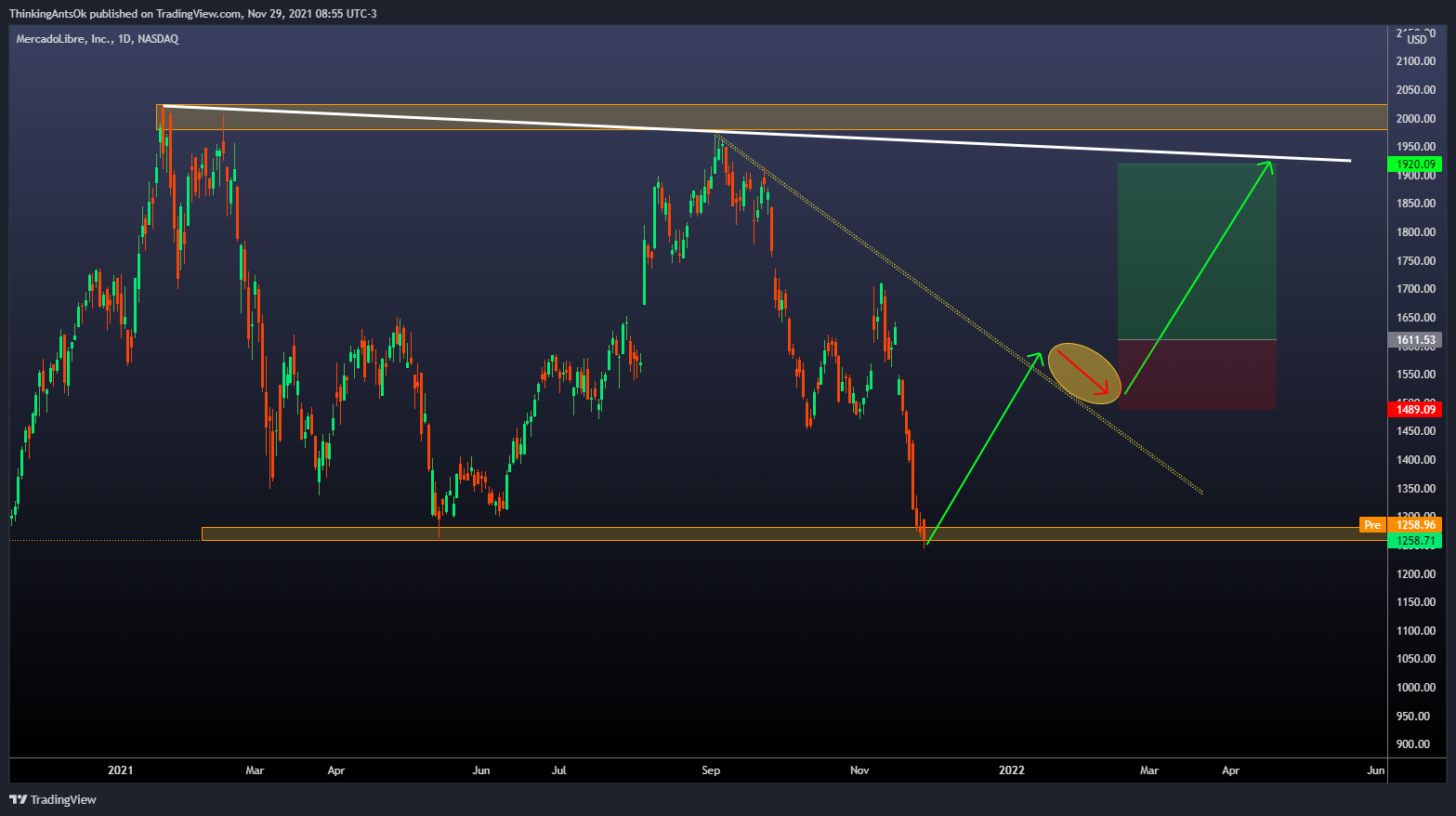Click the 2050.00 price axis label
Image resolution: width=1456 pixels, height=816 pixels.
(1416, 90)
